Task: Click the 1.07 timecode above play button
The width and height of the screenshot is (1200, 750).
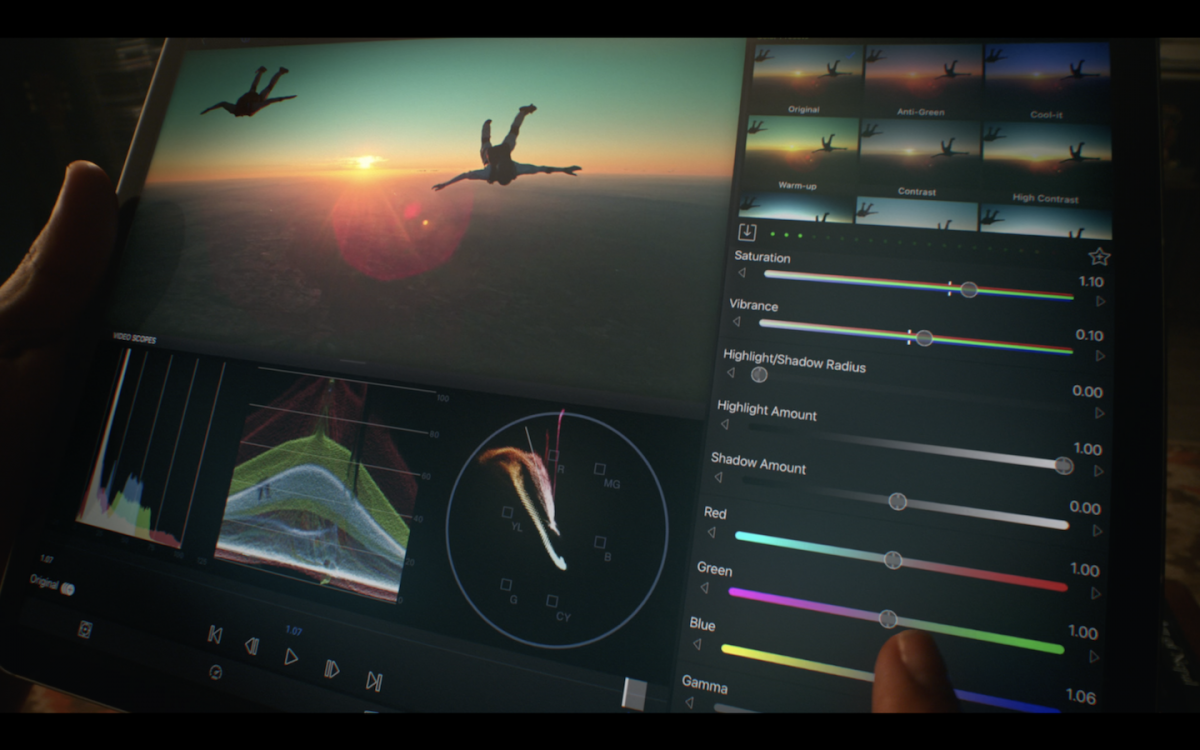Action: [293, 631]
